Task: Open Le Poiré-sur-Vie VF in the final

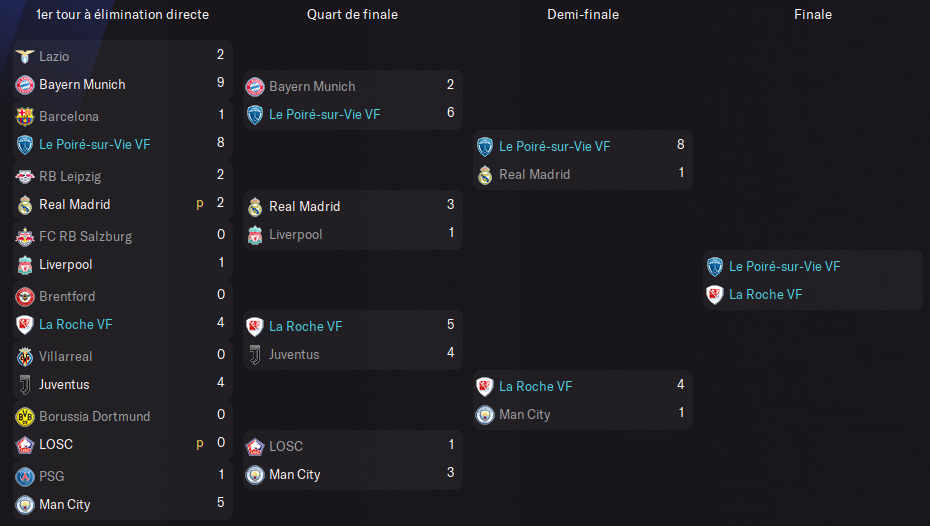Action: pos(784,267)
